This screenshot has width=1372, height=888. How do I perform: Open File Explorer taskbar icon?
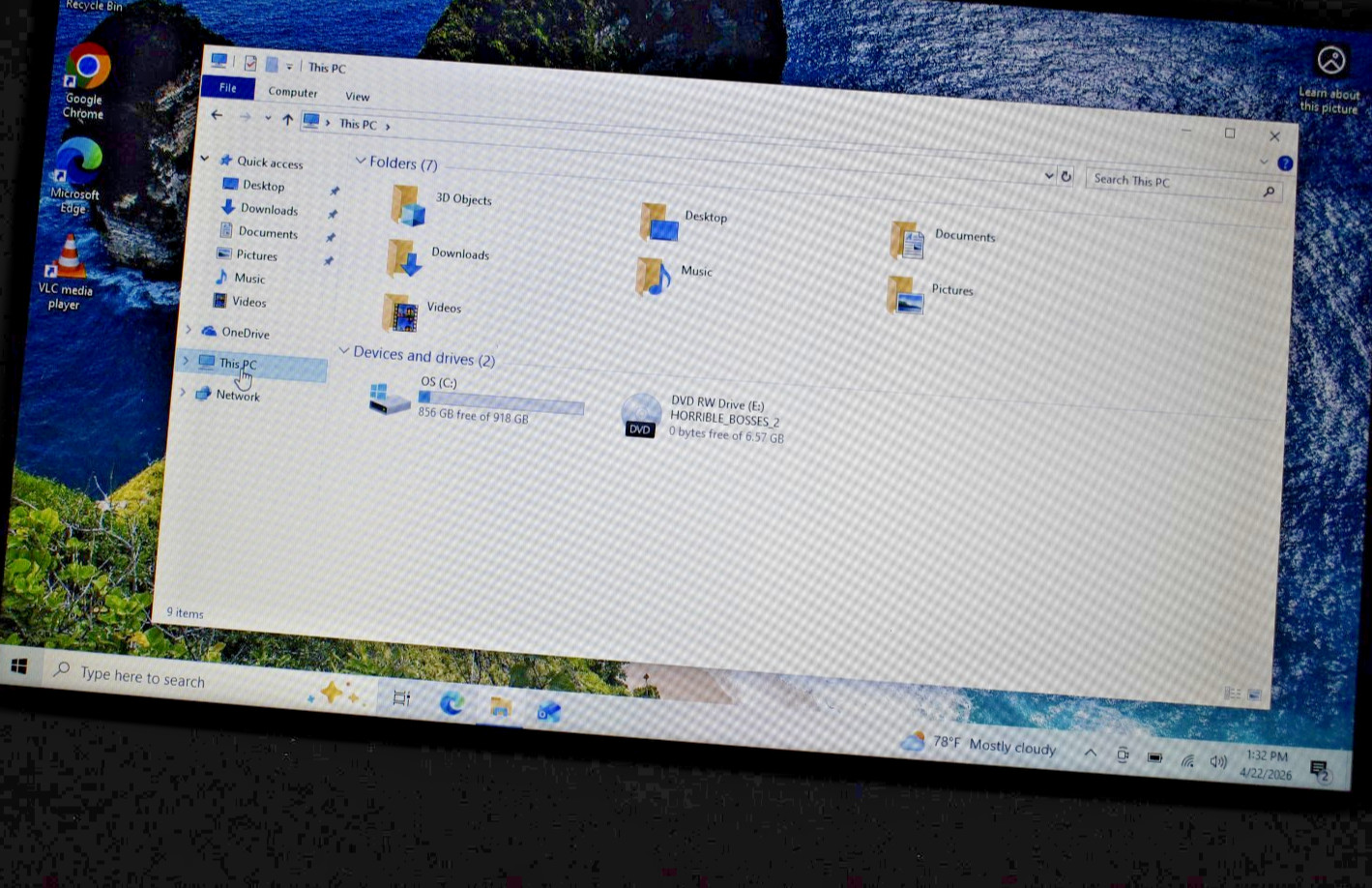(500, 707)
